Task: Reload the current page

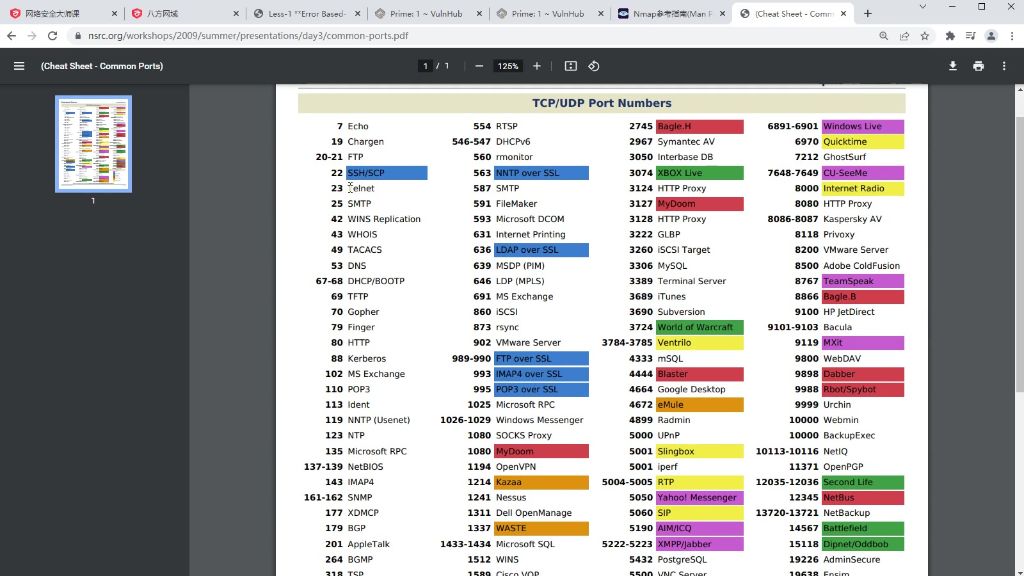Action: (x=52, y=36)
